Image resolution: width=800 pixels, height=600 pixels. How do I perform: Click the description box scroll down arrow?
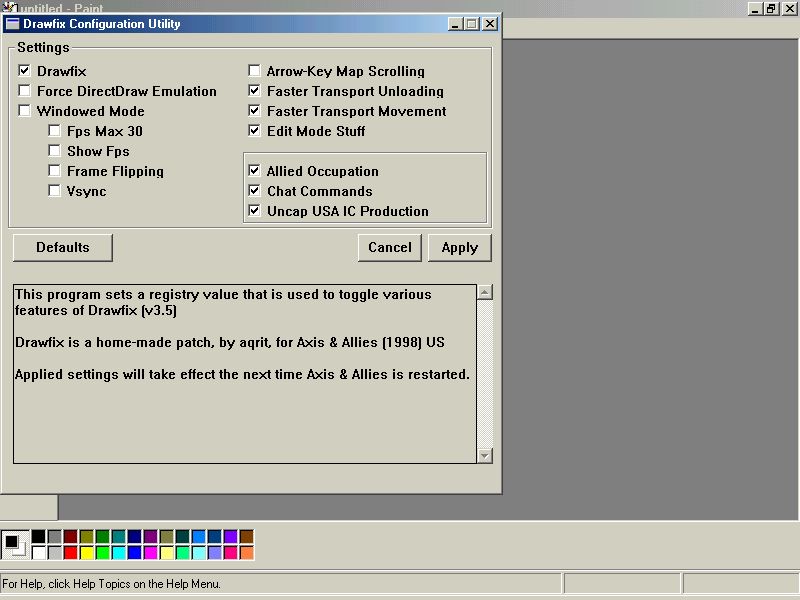coord(485,455)
